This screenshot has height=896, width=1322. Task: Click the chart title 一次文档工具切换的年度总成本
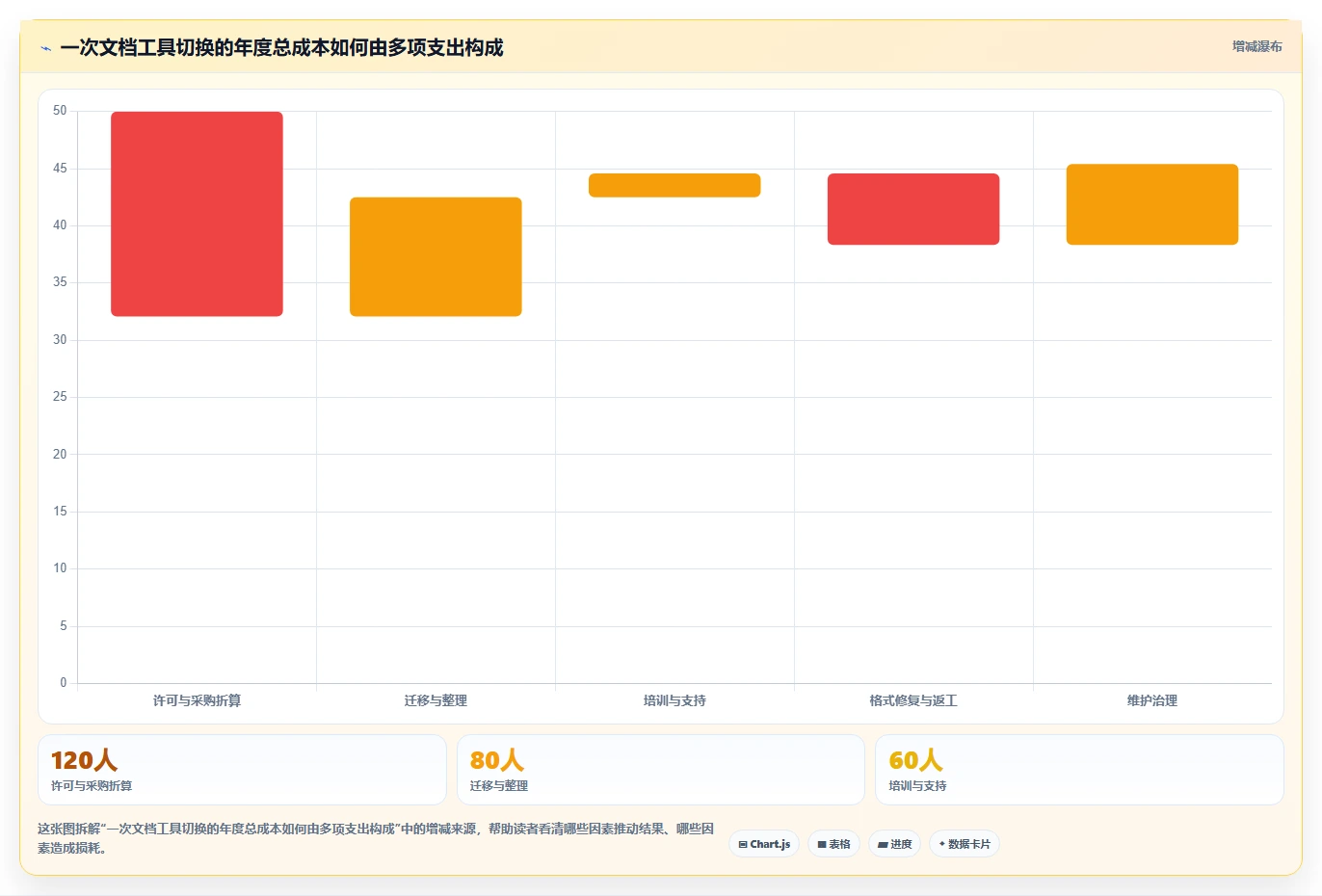(281, 48)
